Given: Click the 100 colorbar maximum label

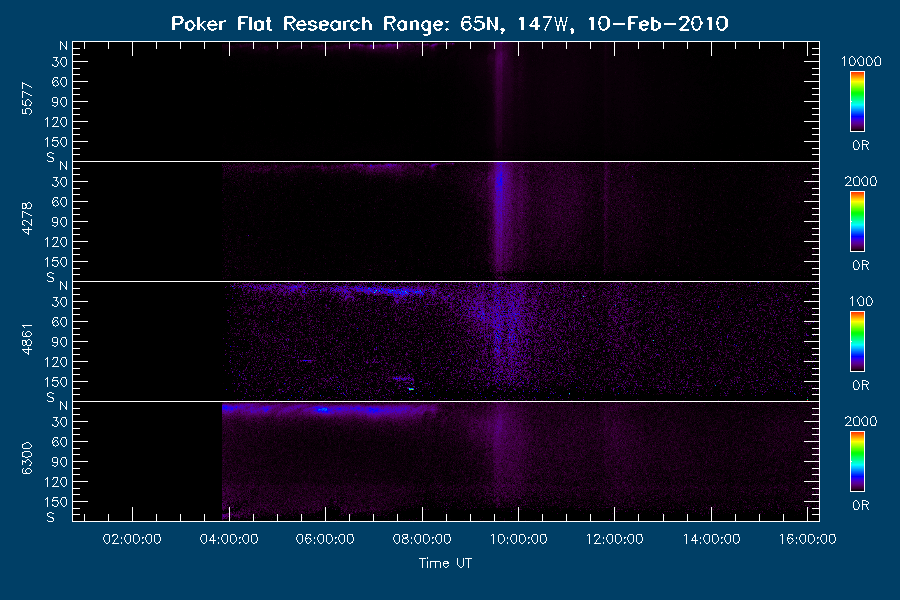Looking at the screenshot, I should 861,301.
